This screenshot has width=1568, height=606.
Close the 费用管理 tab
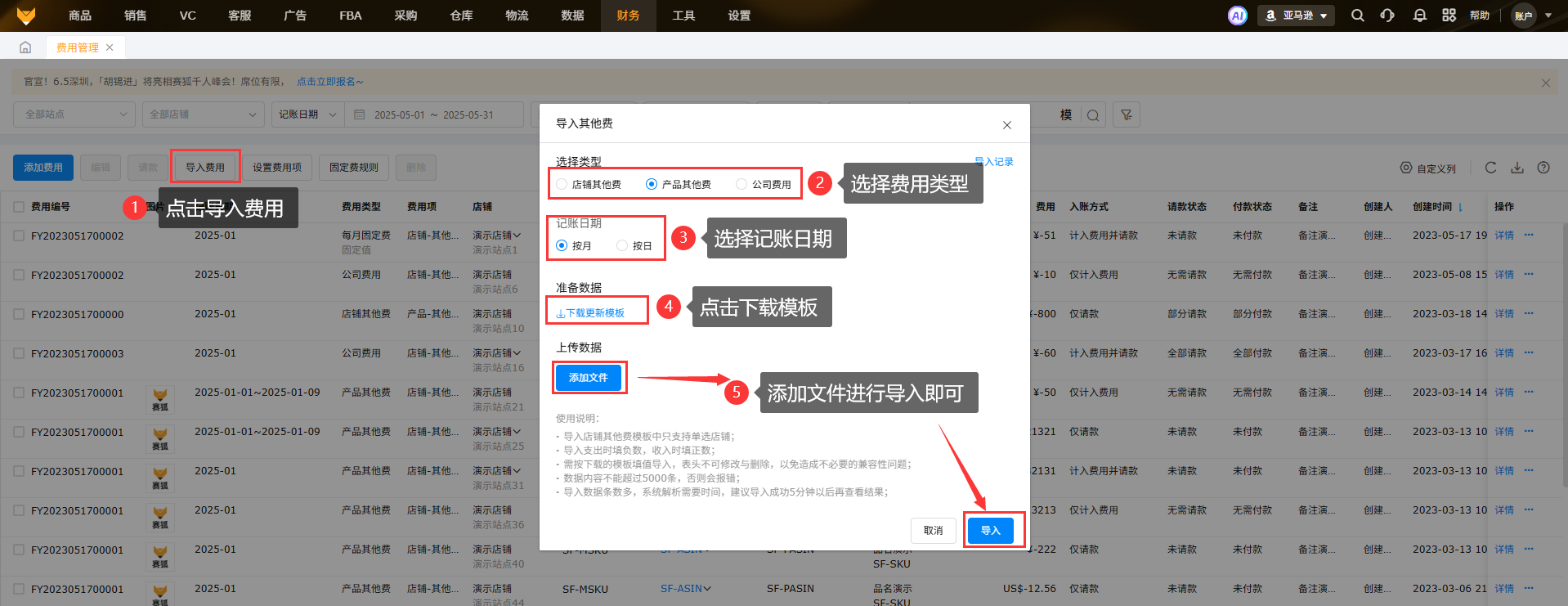point(110,47)
